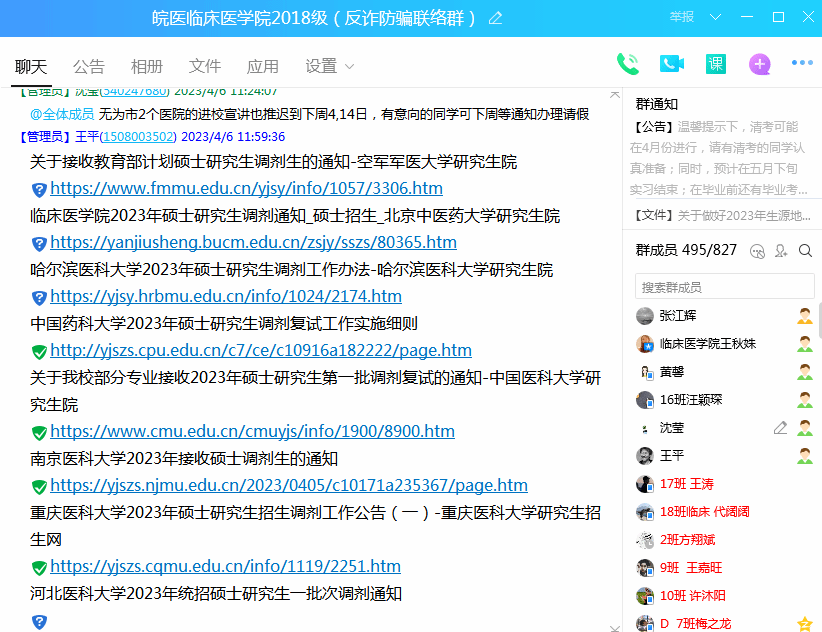Click 举报 in the title bar
This screenshot has width=822, height=632.
click(x=682, y=18)
